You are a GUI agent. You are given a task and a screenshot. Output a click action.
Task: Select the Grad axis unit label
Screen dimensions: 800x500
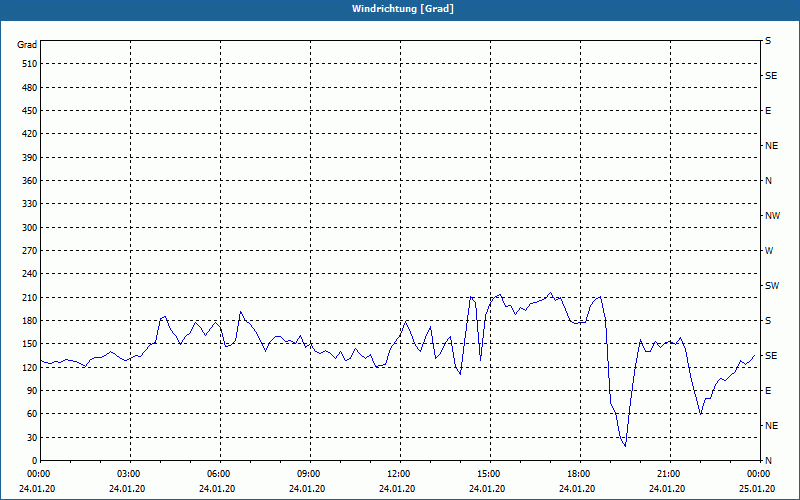click(27, 45)
